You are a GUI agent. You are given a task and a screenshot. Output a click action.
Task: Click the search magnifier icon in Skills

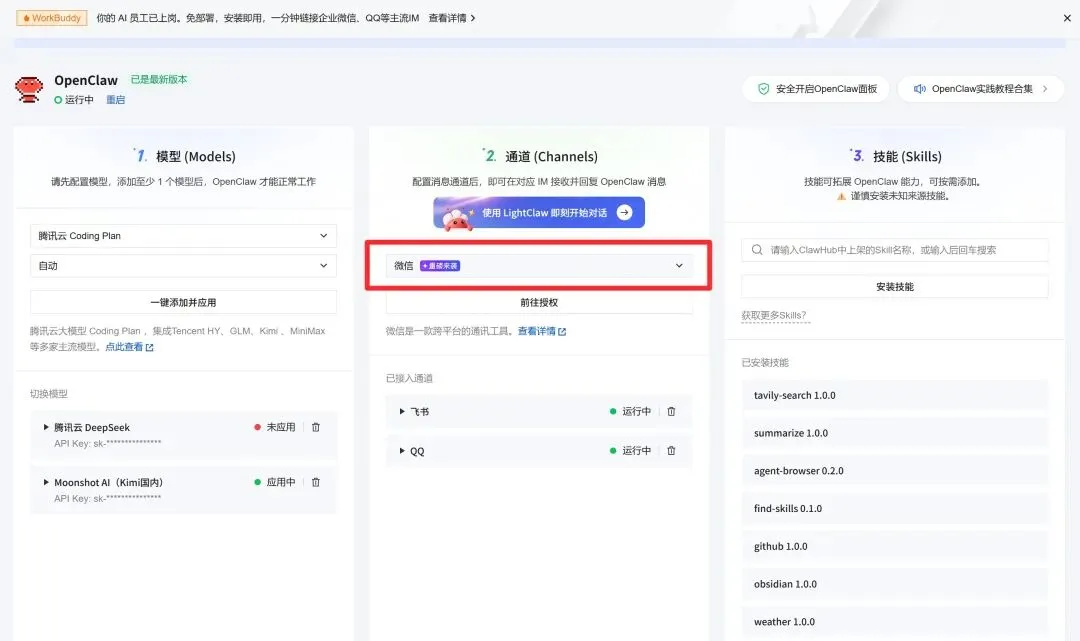[x=757, y=250]
